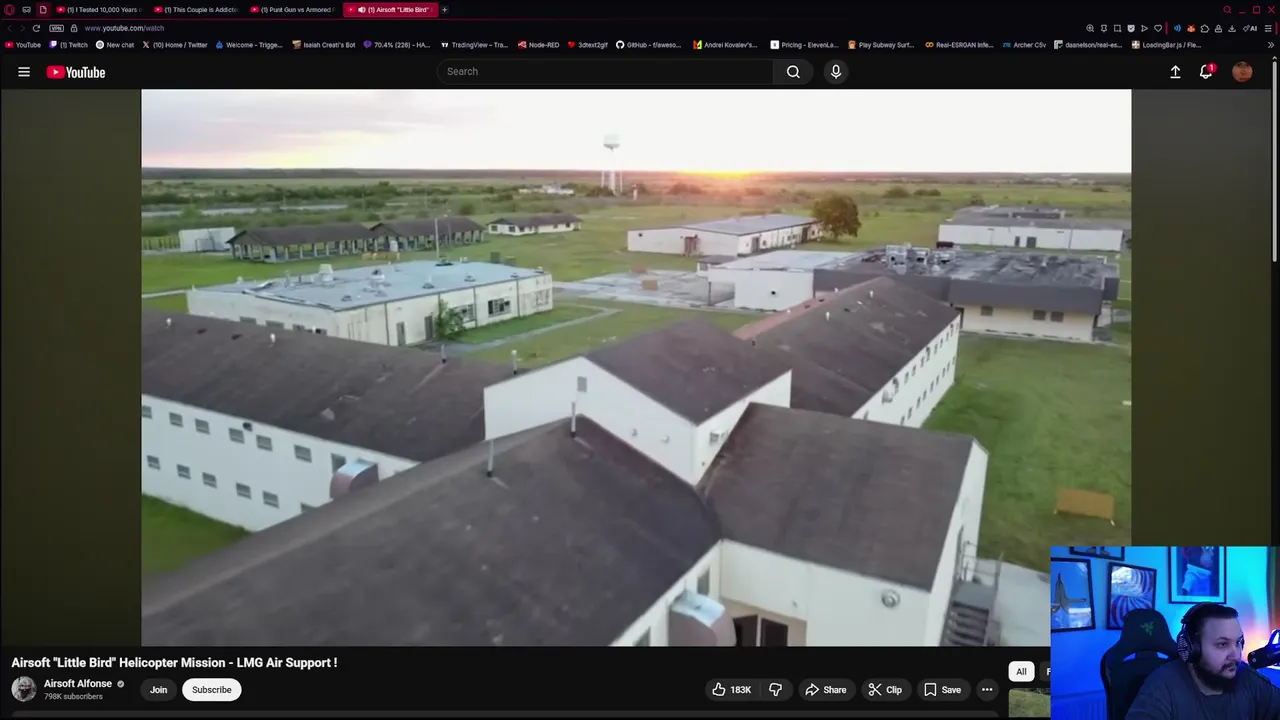Viewport: 1280px width, 720px height.
Task: Dislike the video with thumbs down
Action: [x=775, y=689]
